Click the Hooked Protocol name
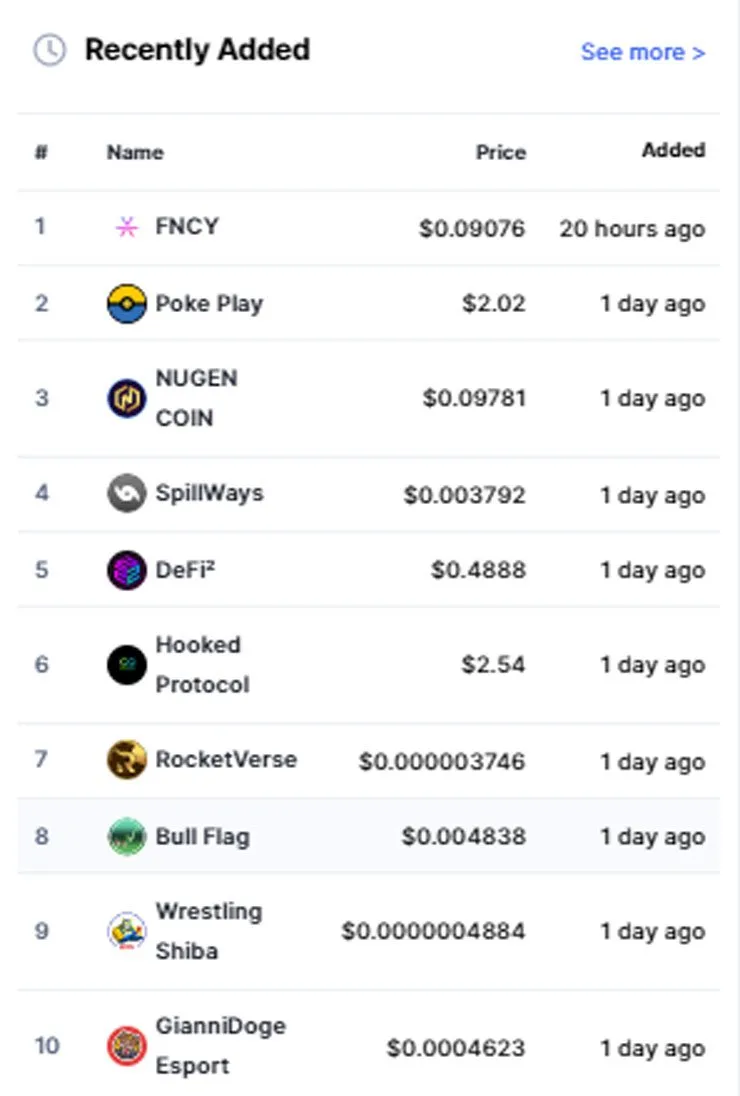 coord(202,665)
